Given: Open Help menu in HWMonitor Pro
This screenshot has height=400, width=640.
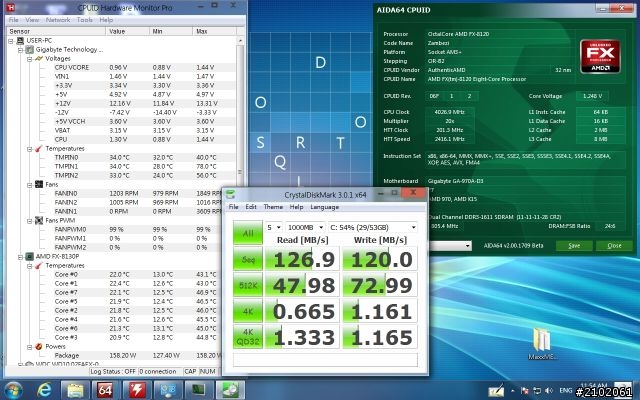Looking at the screenshot, I should 106,20.
